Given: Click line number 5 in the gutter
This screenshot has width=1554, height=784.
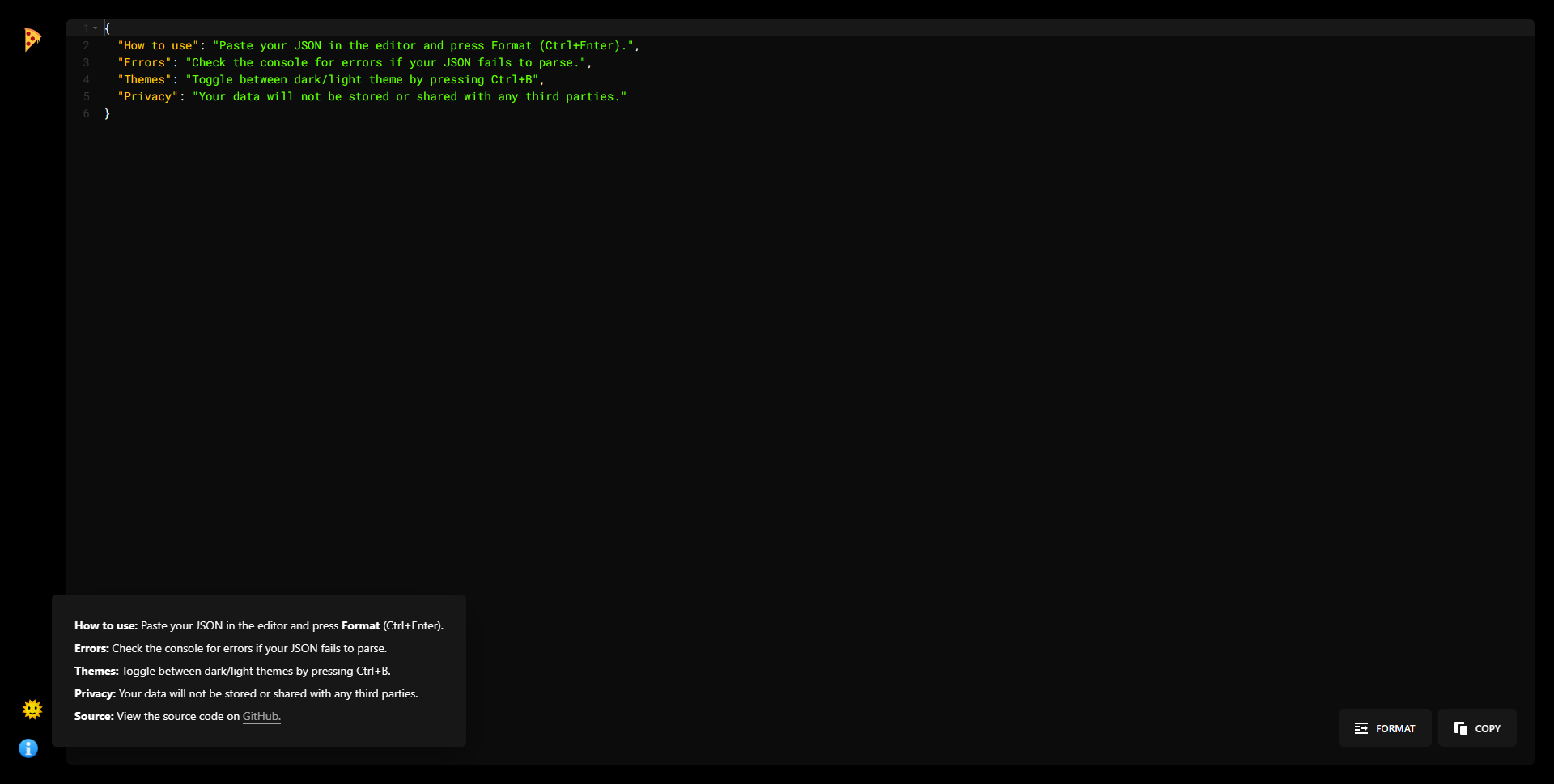Looking at the screenshot, I should point(86,96).
